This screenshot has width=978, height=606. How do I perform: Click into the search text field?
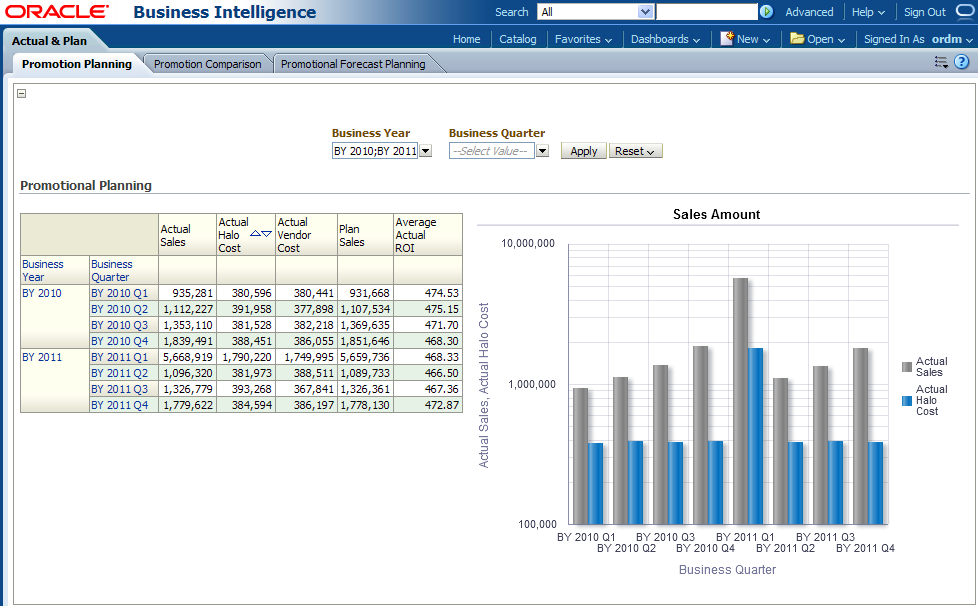click(x=707, y=12)
